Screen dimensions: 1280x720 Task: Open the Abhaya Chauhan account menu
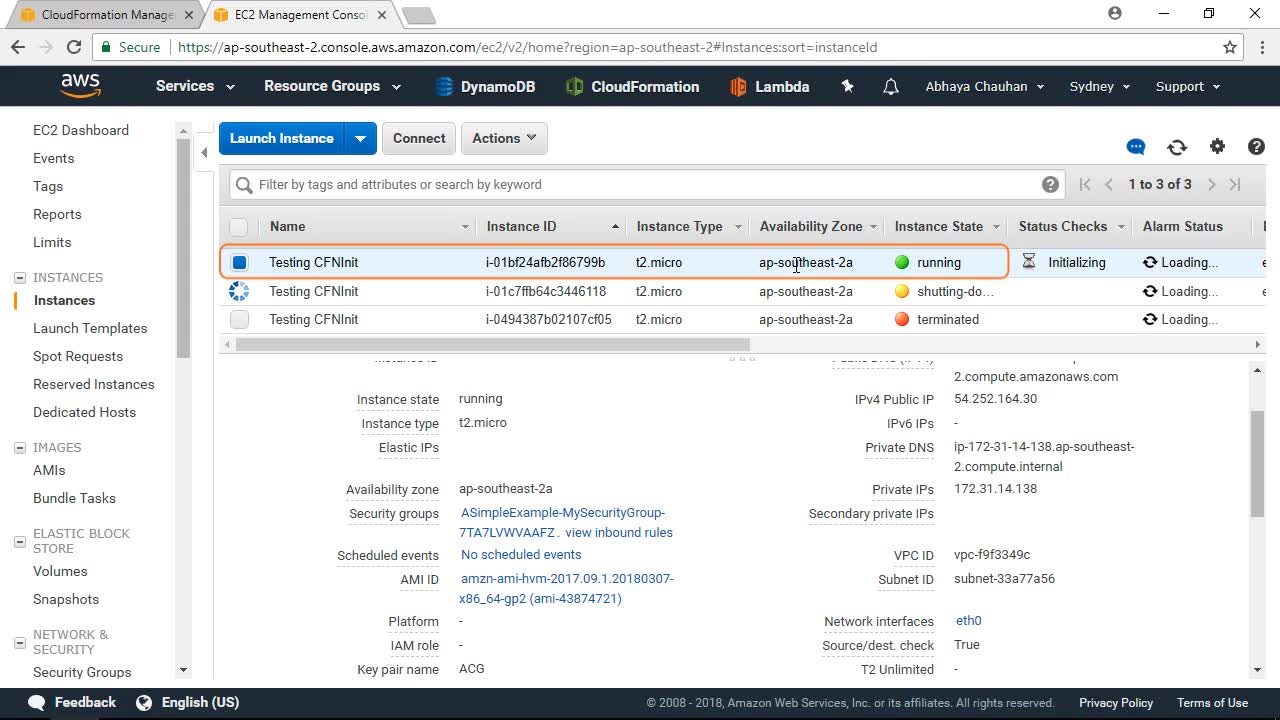(985, 86)
